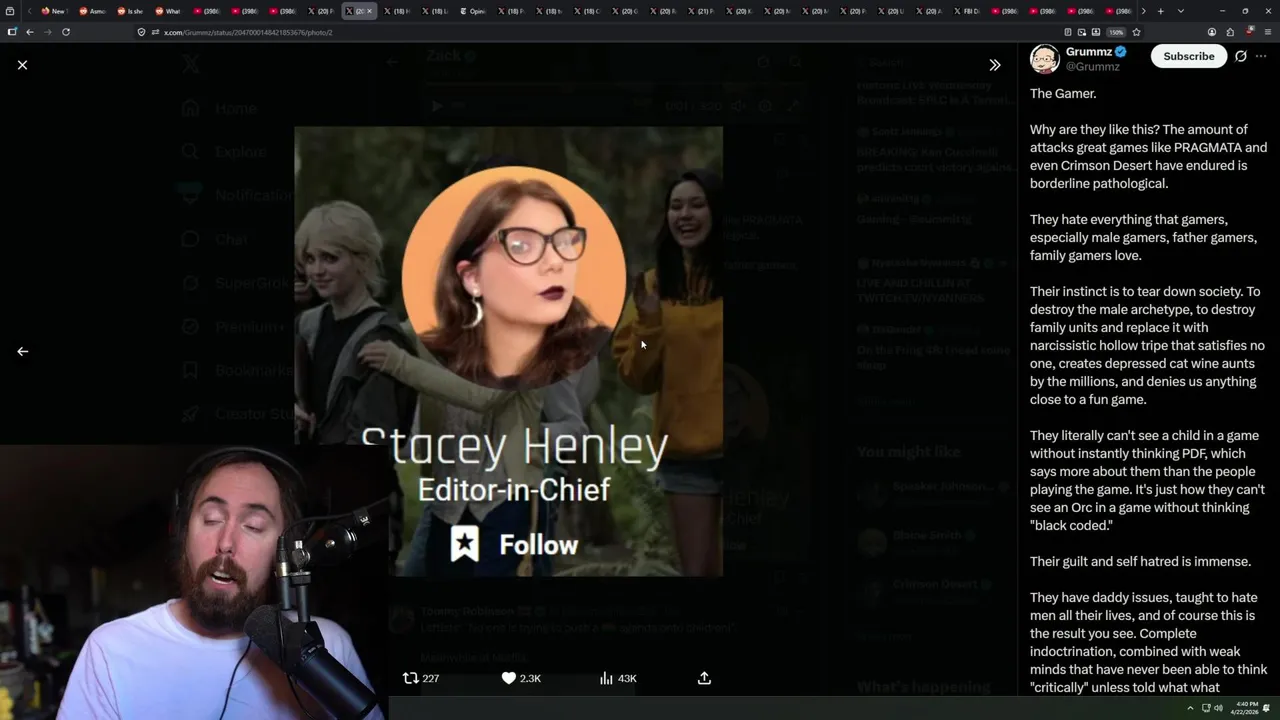
Task: Open the browser sidebar toggle icon
Action: click(12, 32)
